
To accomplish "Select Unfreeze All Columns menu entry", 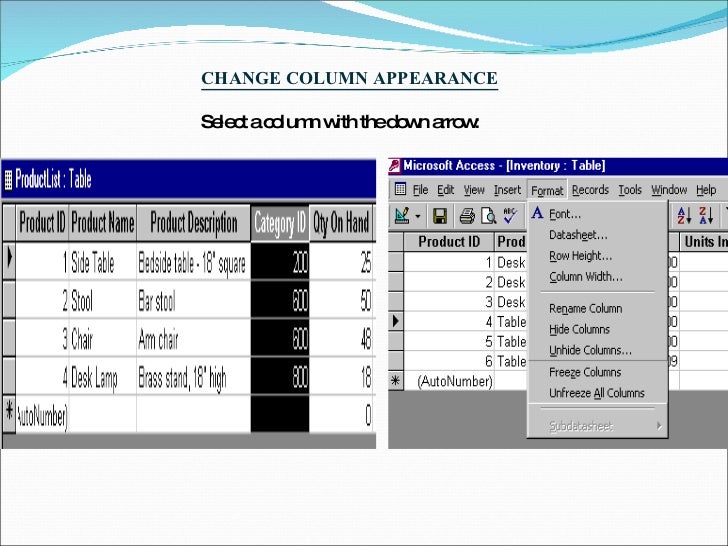I will (597, 393).
